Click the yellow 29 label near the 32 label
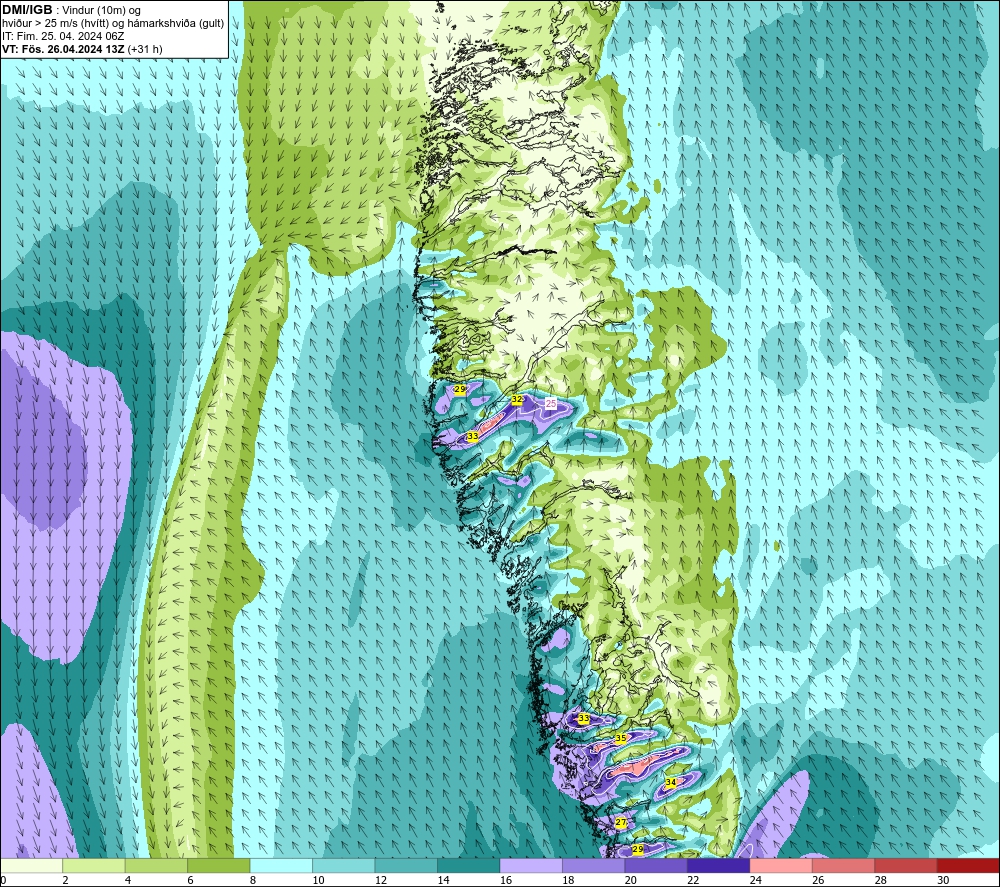The width and height of the screenshot is (1000, 887). 460,389
